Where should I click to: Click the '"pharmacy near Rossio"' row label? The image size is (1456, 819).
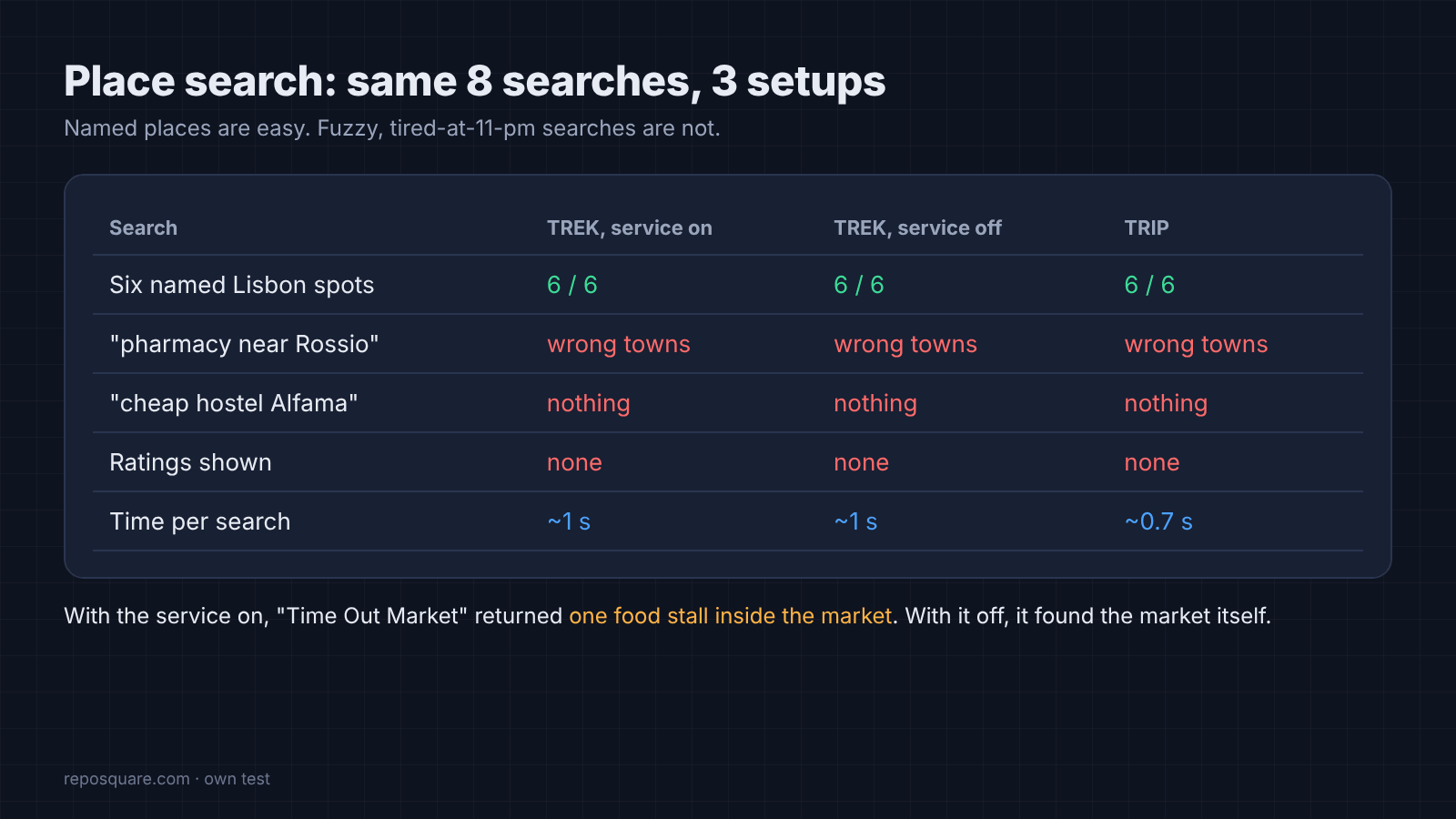(244, 344)
